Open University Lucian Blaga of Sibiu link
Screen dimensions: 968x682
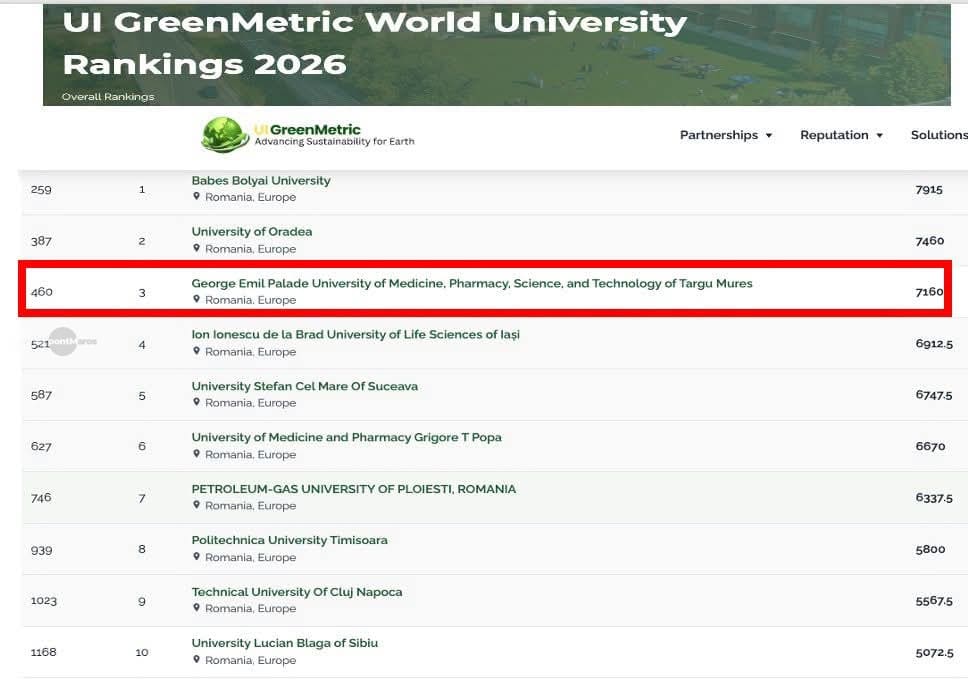[x=285, y=643]
